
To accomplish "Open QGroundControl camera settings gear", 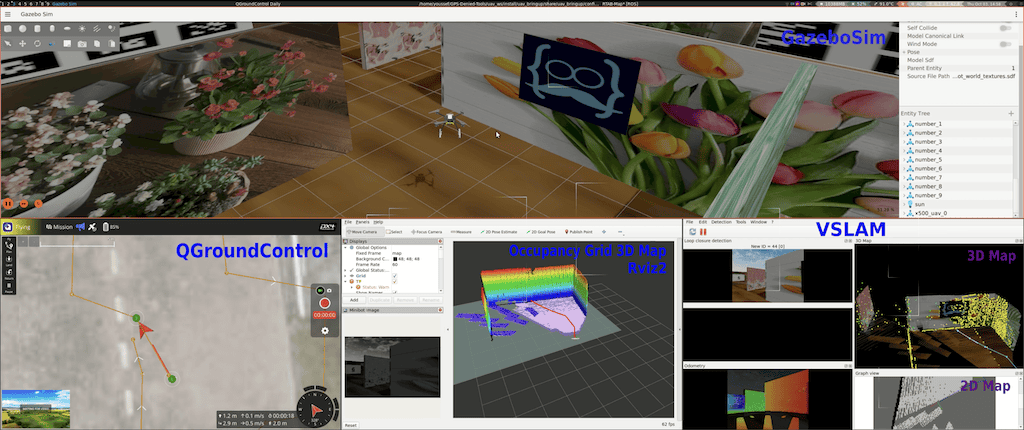I will [x=325, y=331].
